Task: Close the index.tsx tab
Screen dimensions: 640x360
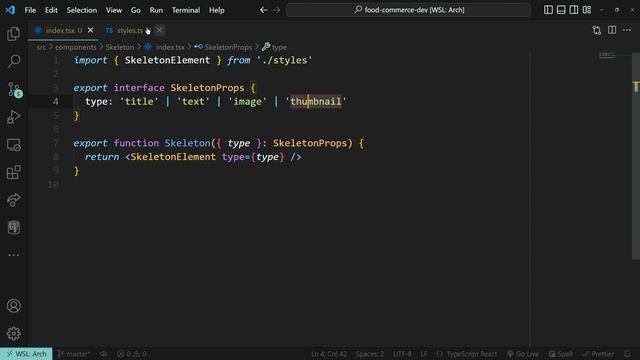Action: (x=90, y=30)
